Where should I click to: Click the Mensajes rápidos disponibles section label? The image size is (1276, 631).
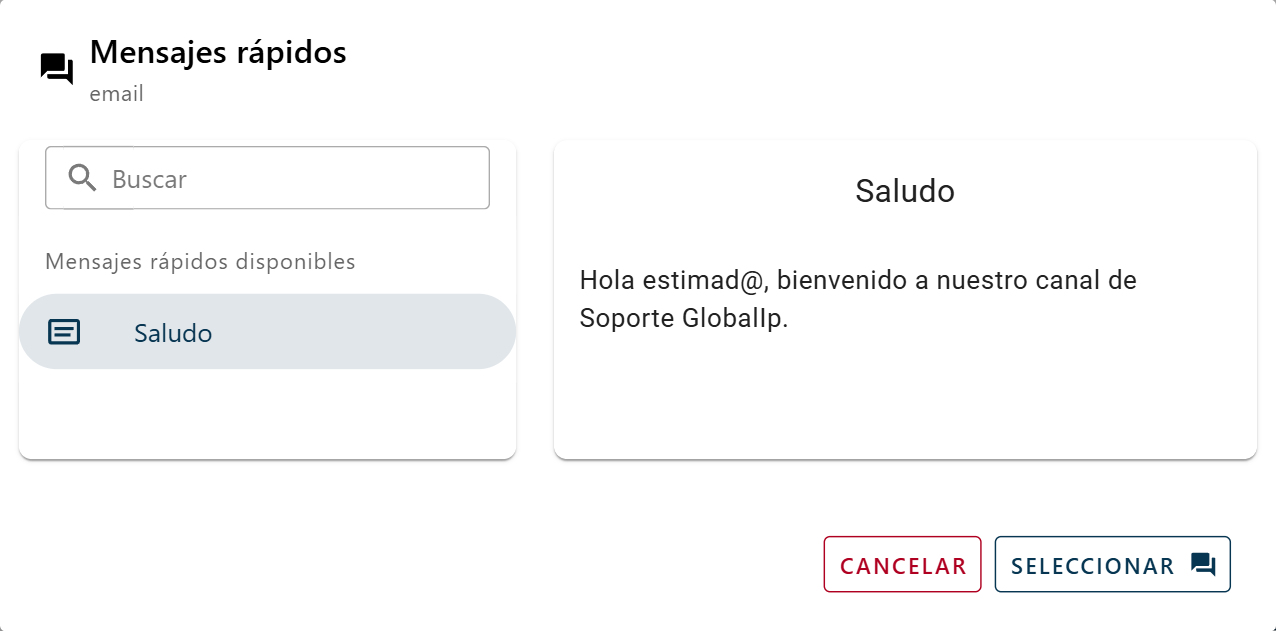tap(199, 261)
